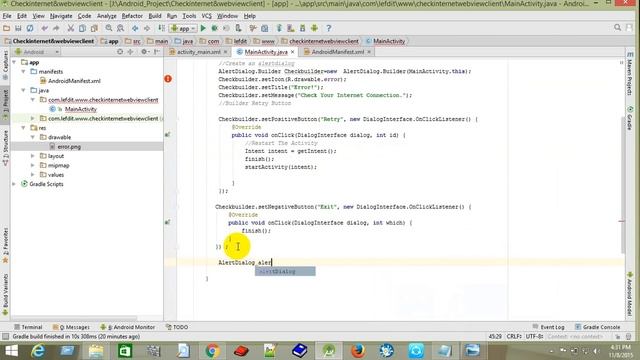Click the green Run play button
The width and height of the screenshot is (640, 360).
pos(203,28)
